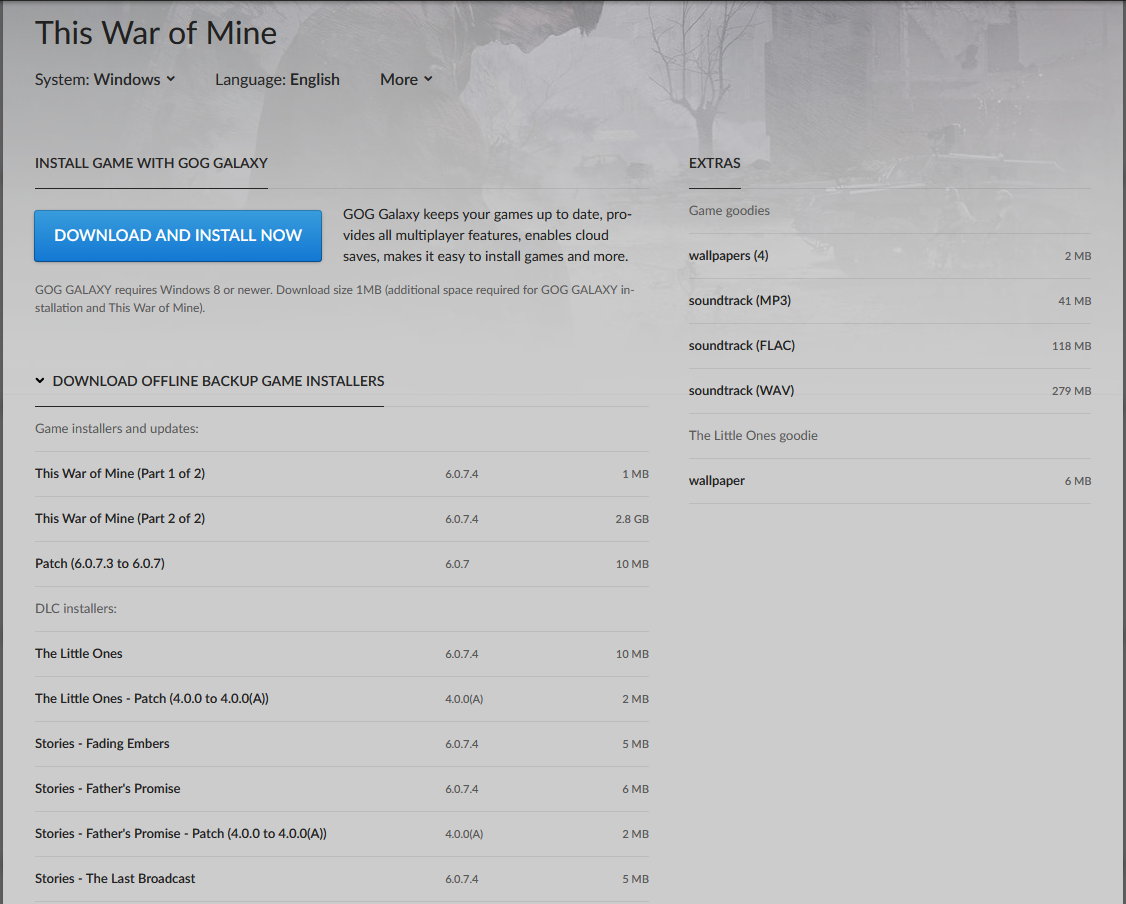Click the Language: English selector
This screenshot has width=1126, height=904.
tap(277, 80)
